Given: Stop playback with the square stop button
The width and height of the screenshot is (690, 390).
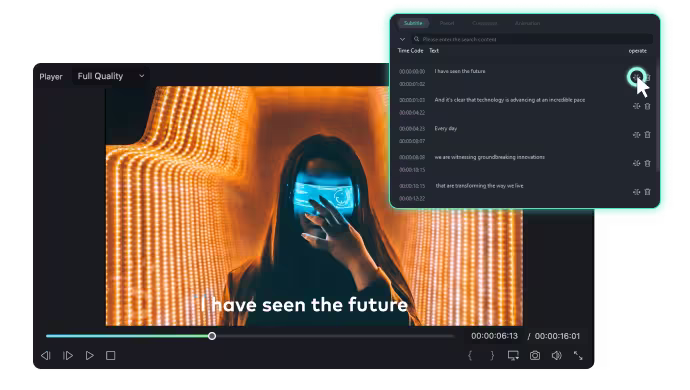Looking at the screenshot, I should tap(110, 355).
